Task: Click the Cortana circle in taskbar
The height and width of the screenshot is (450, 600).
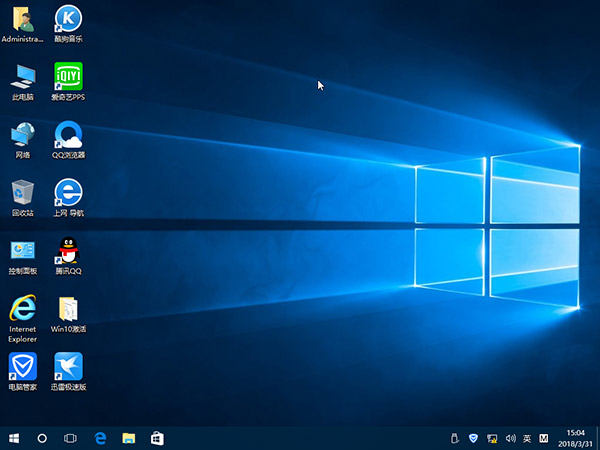Action: (x=42, y=438)
